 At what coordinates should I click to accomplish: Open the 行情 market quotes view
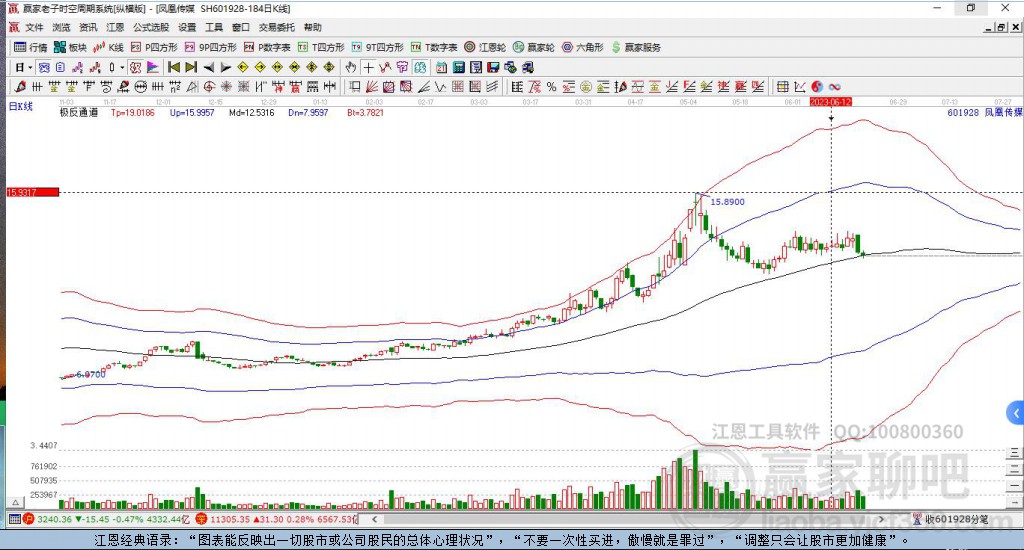point(30,47)
